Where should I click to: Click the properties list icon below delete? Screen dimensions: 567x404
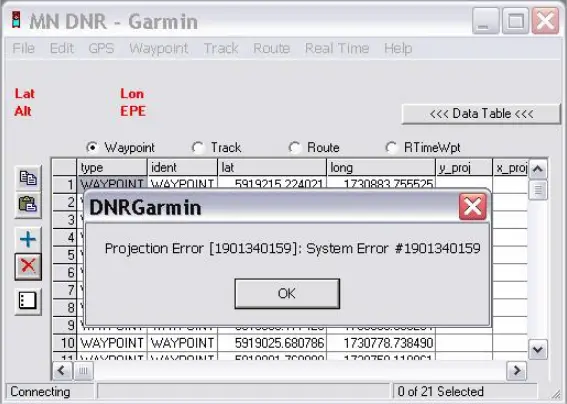coord(28,301)
